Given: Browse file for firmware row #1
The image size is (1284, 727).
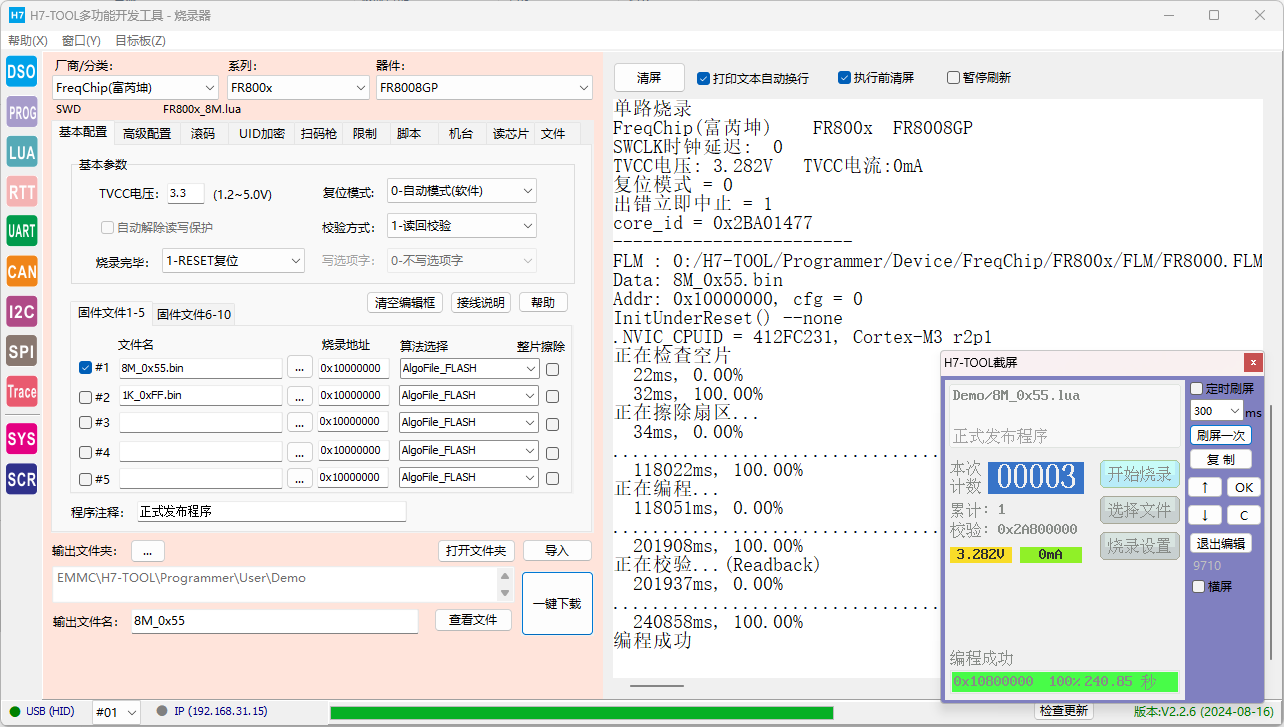Looking at the screenshot, I should pyautogui.click(x=300, y=368).
